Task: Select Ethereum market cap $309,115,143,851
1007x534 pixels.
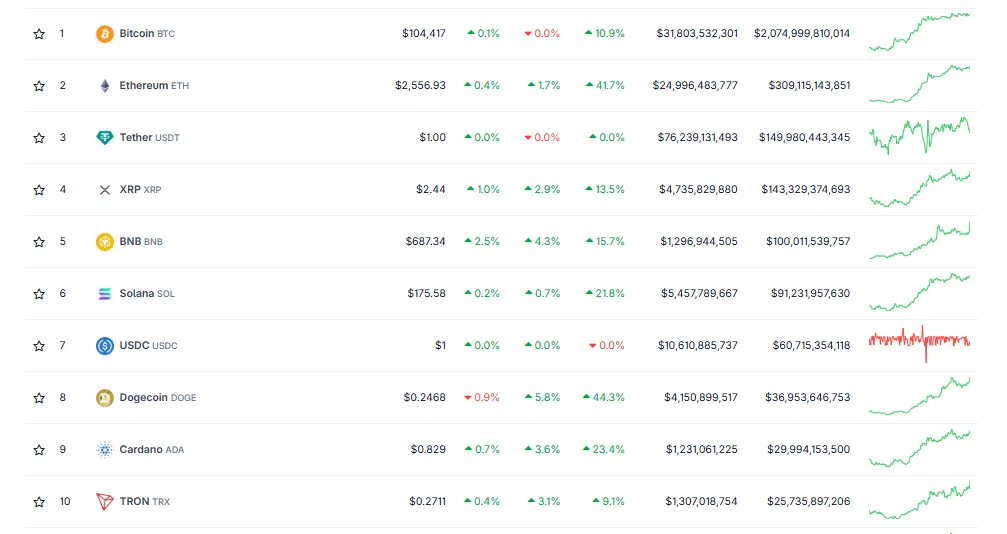Action: click(810, 85)
